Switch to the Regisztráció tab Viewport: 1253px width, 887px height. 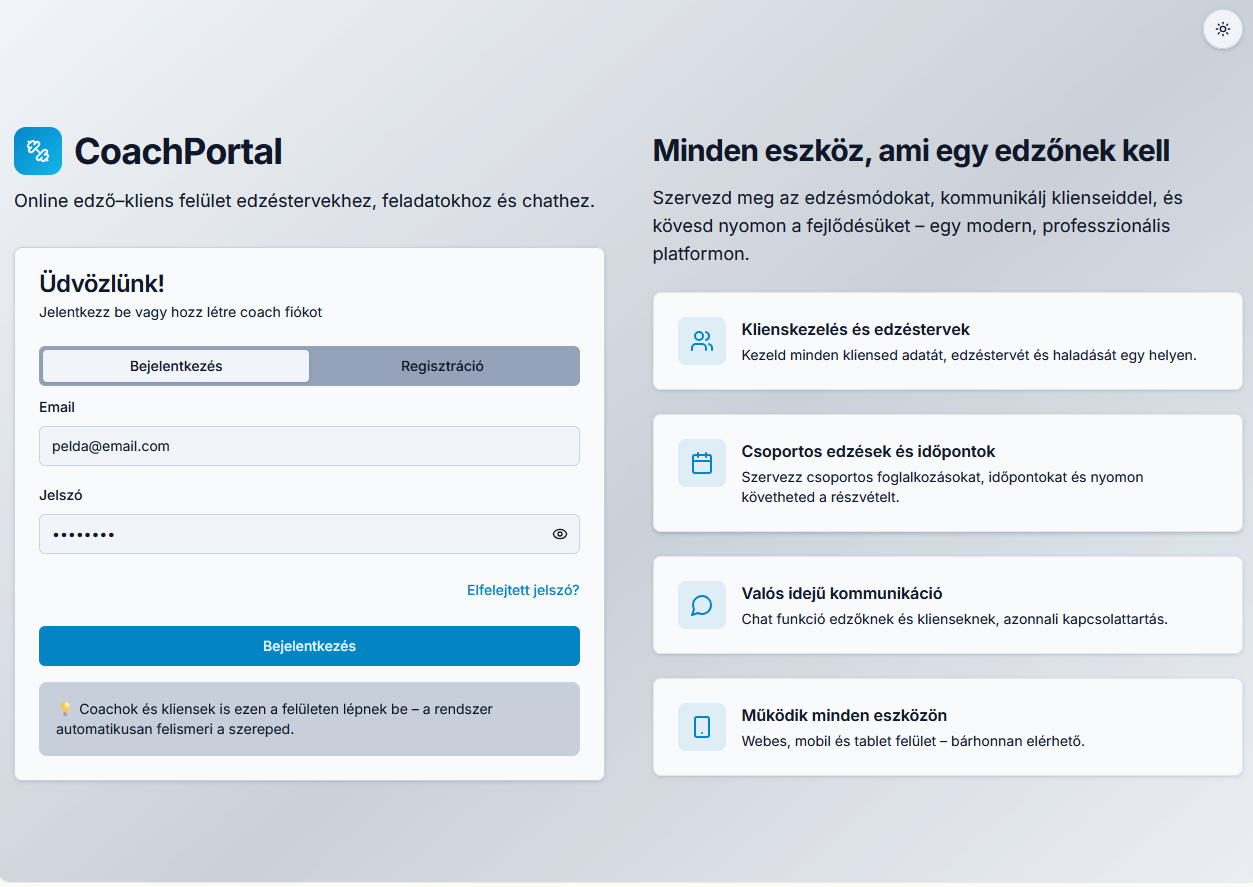pos(442,366)
